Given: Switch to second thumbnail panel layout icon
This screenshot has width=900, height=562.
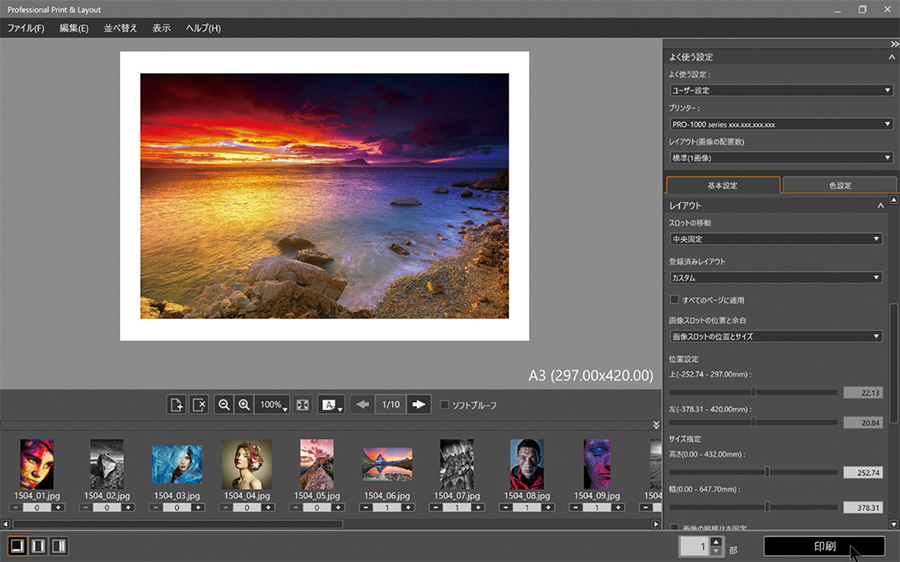Looking at the screenshot, I should click(x=38, y=546).
